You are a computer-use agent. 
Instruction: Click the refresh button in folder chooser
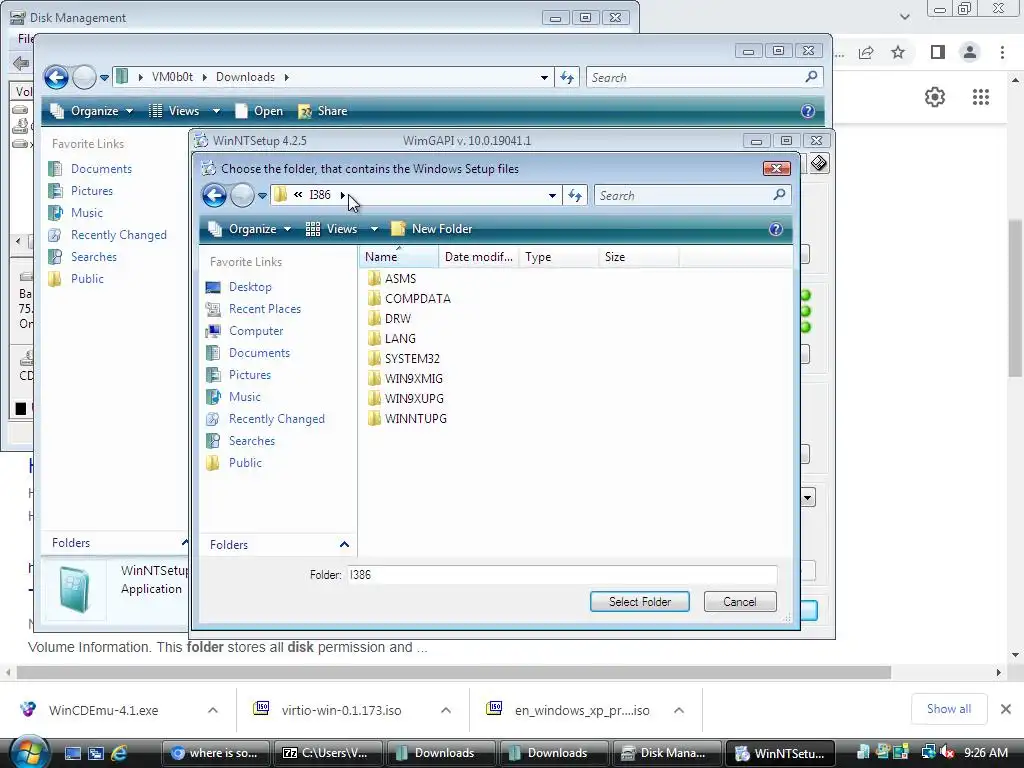point(575,195)
